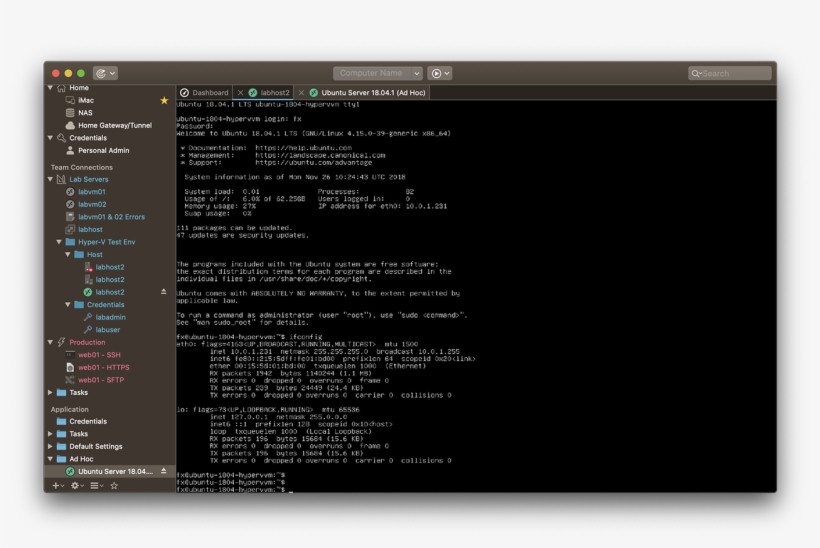Collapse the Lab Servers group
Image resolution: width=820 pixels, height=548 pixels.
tap(50, 179)
